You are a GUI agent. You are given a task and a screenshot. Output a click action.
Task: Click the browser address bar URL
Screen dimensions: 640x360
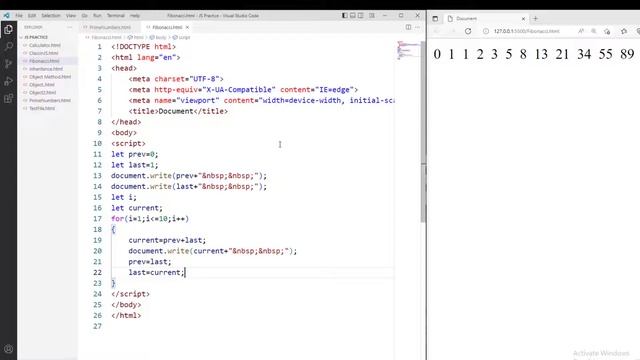coord(527,31)
